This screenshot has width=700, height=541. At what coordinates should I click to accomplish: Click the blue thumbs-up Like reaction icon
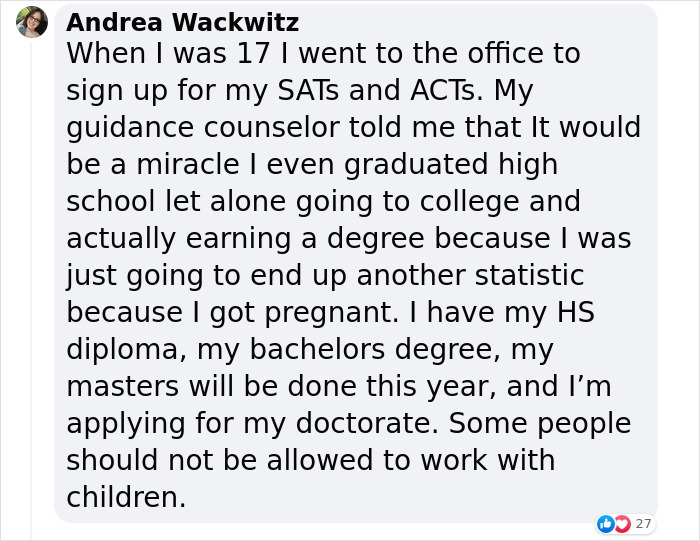coord(605,524)
